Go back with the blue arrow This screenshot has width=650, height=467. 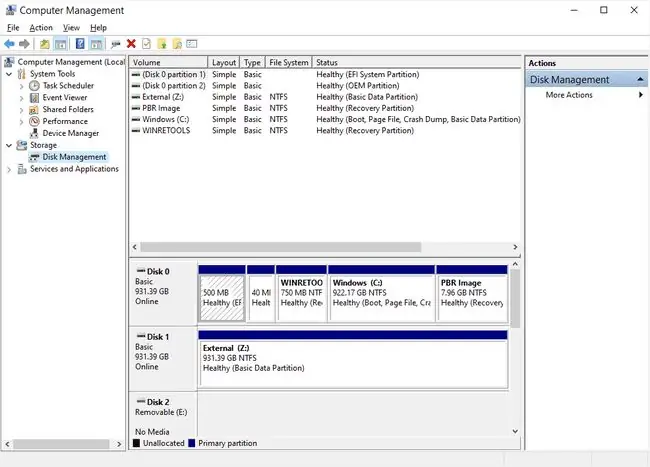[9, 44]
